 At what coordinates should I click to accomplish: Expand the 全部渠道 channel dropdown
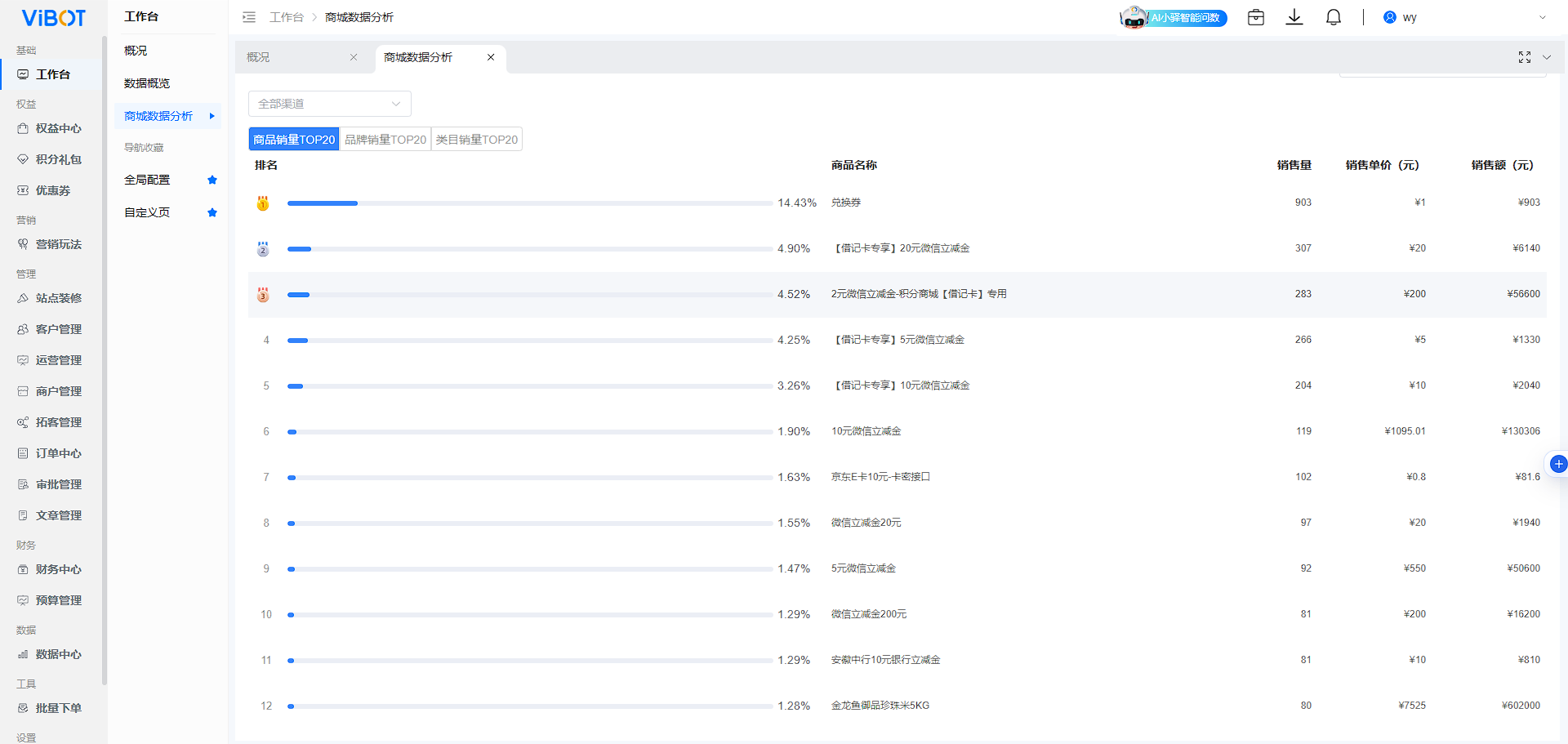[330, 104]
